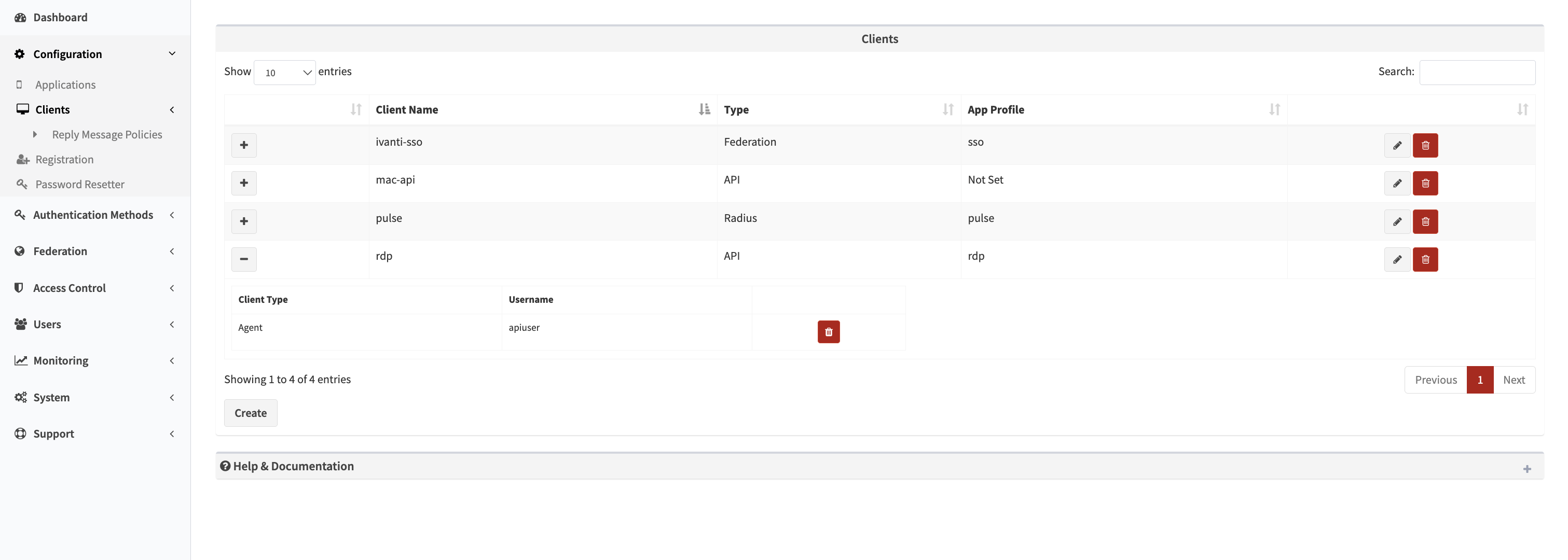The width and height of the screenshot is (1568, 560).
Task: Click the edit pencil icon for mac-api
Action: pos(1397,183)
